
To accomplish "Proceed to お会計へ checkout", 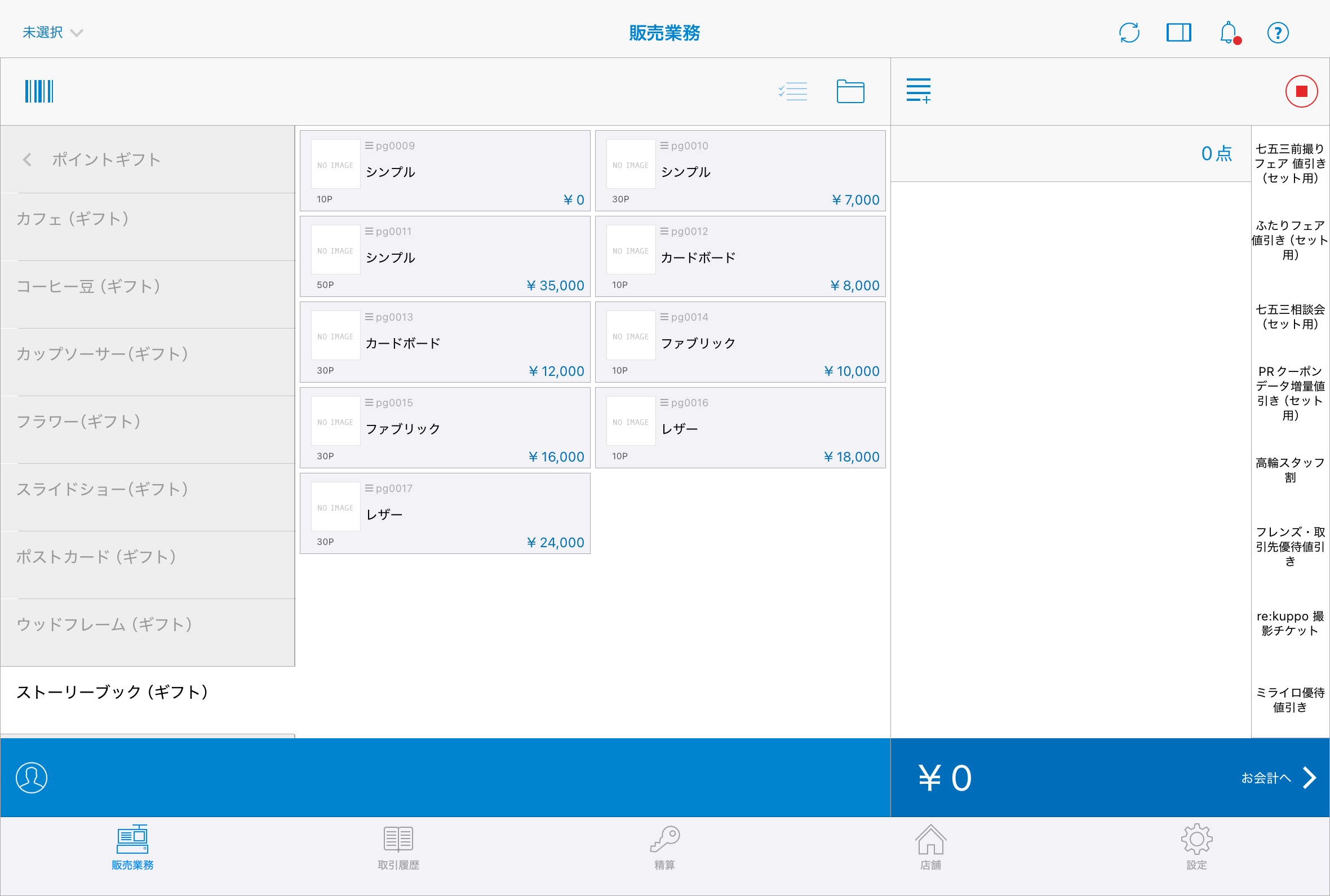I will coord(1279,778).
